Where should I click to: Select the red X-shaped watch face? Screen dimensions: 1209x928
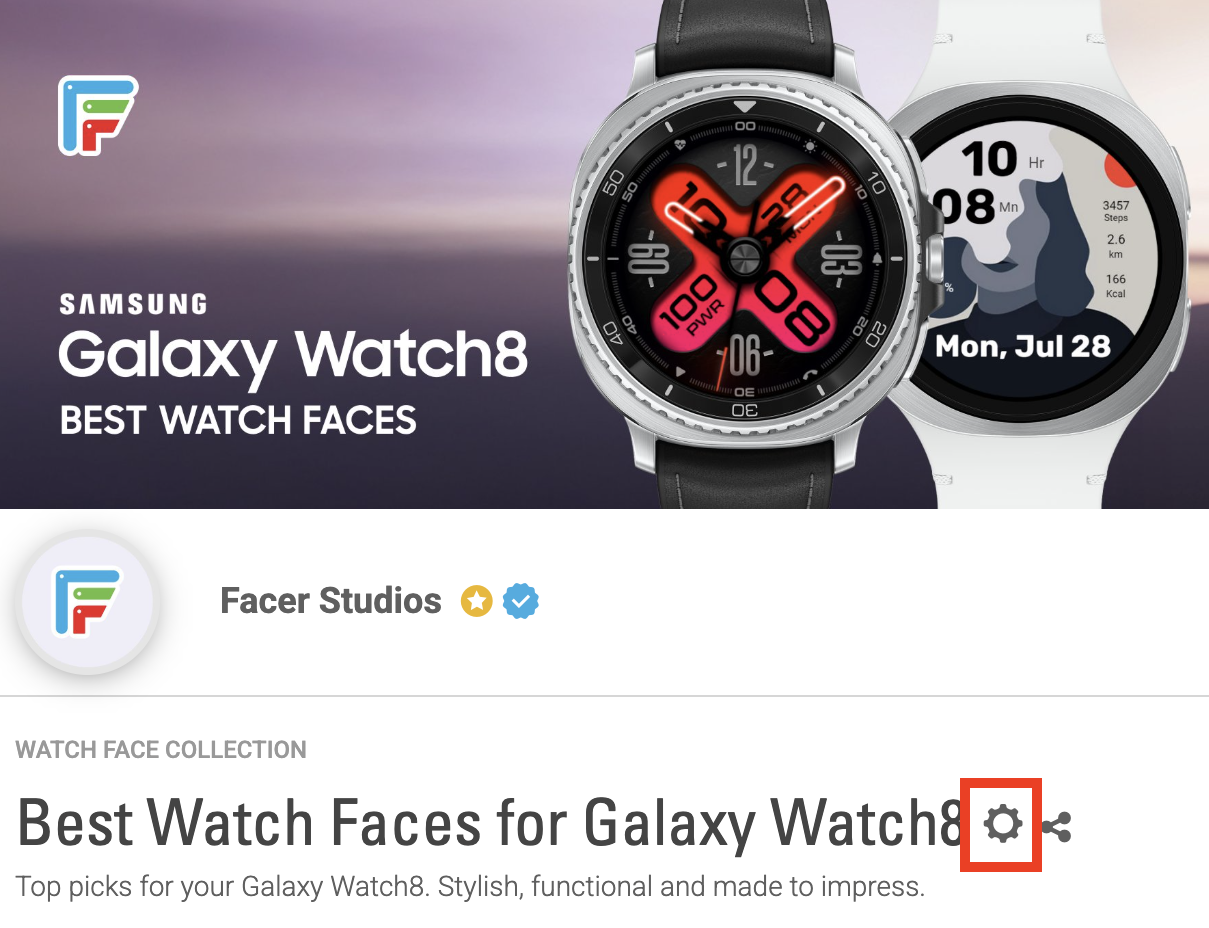click(x=745, y=256)
